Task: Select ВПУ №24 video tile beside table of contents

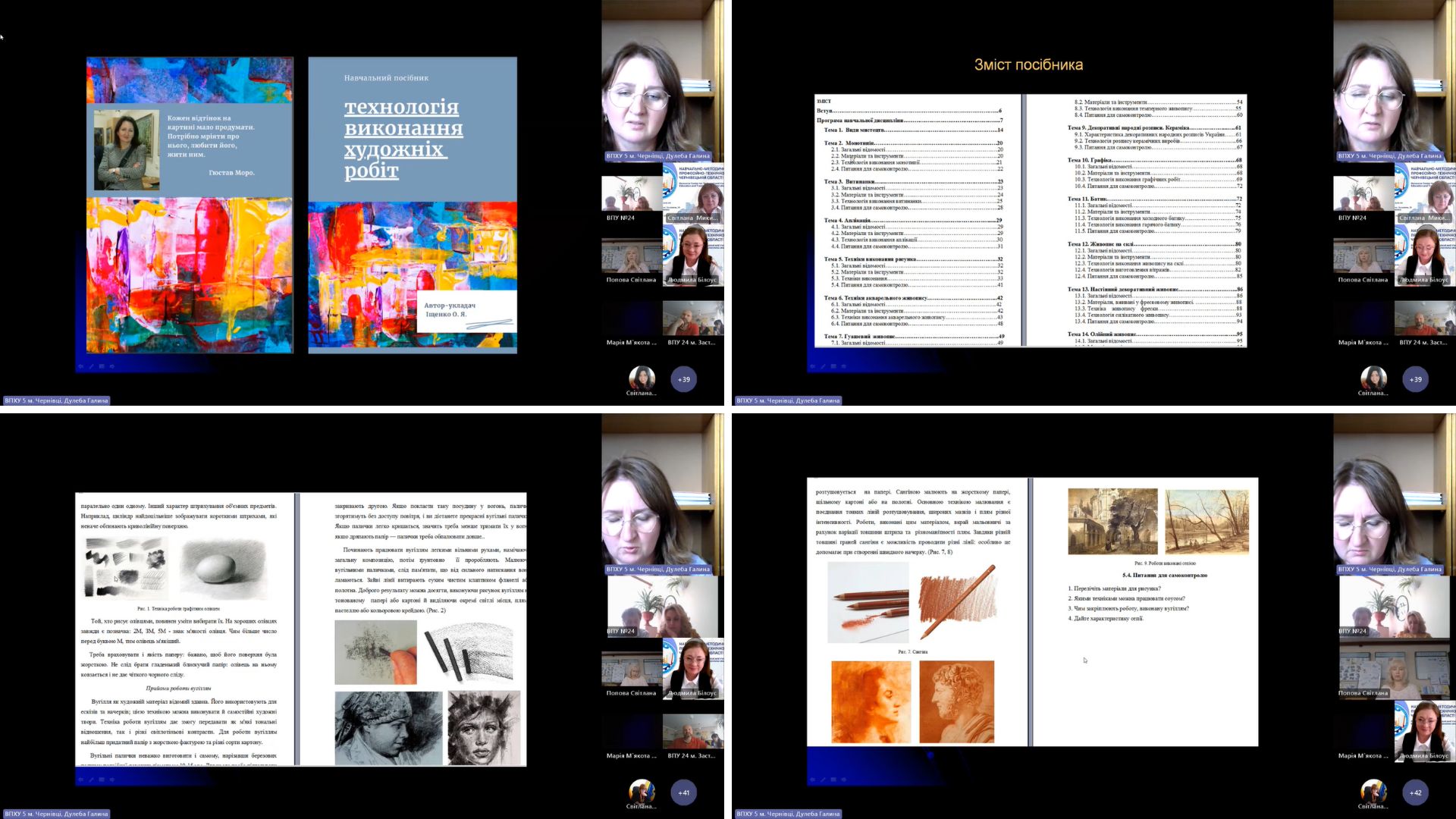Action: (1363, 199)
